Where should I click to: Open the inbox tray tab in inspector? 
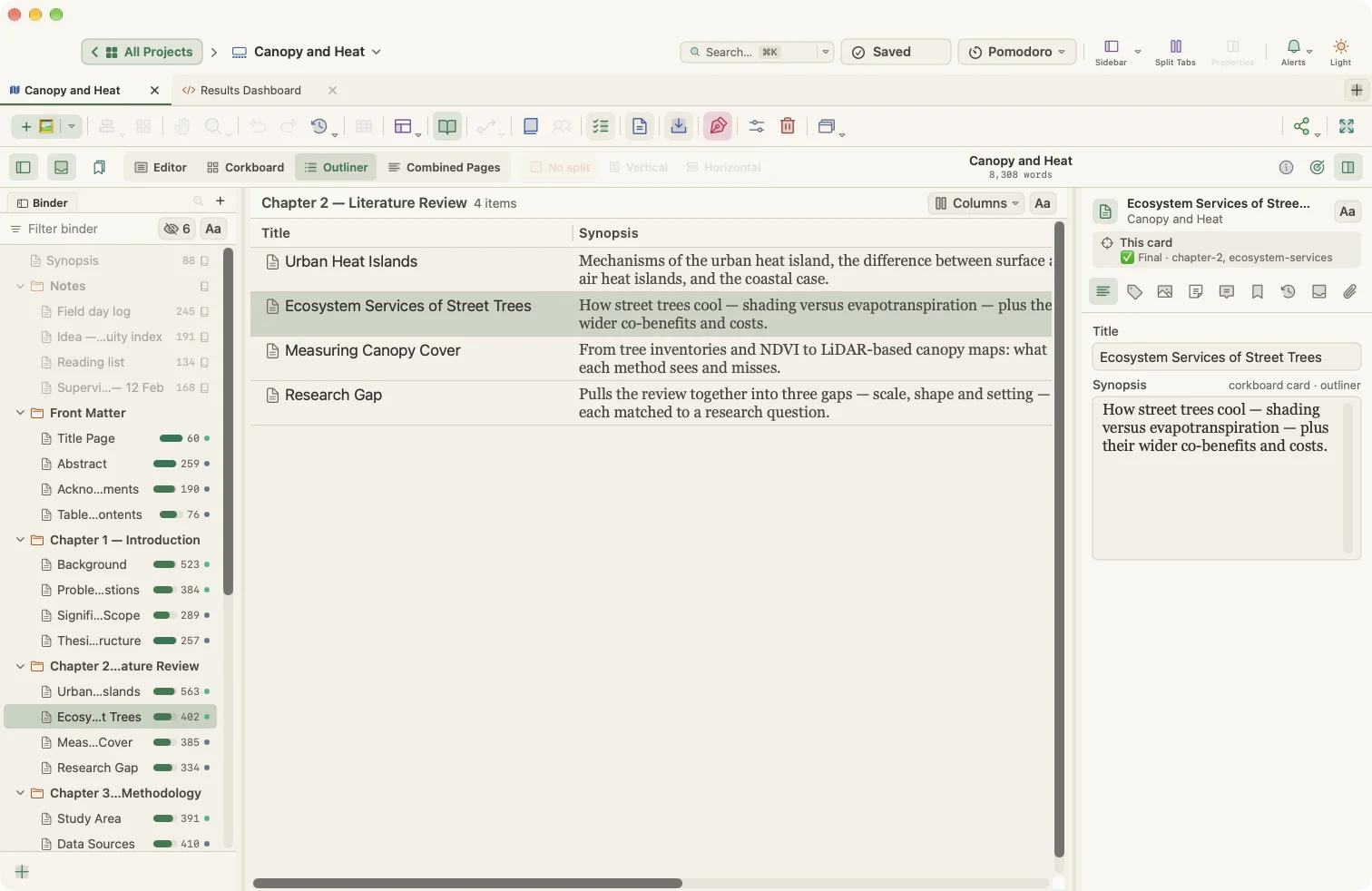1319,291
